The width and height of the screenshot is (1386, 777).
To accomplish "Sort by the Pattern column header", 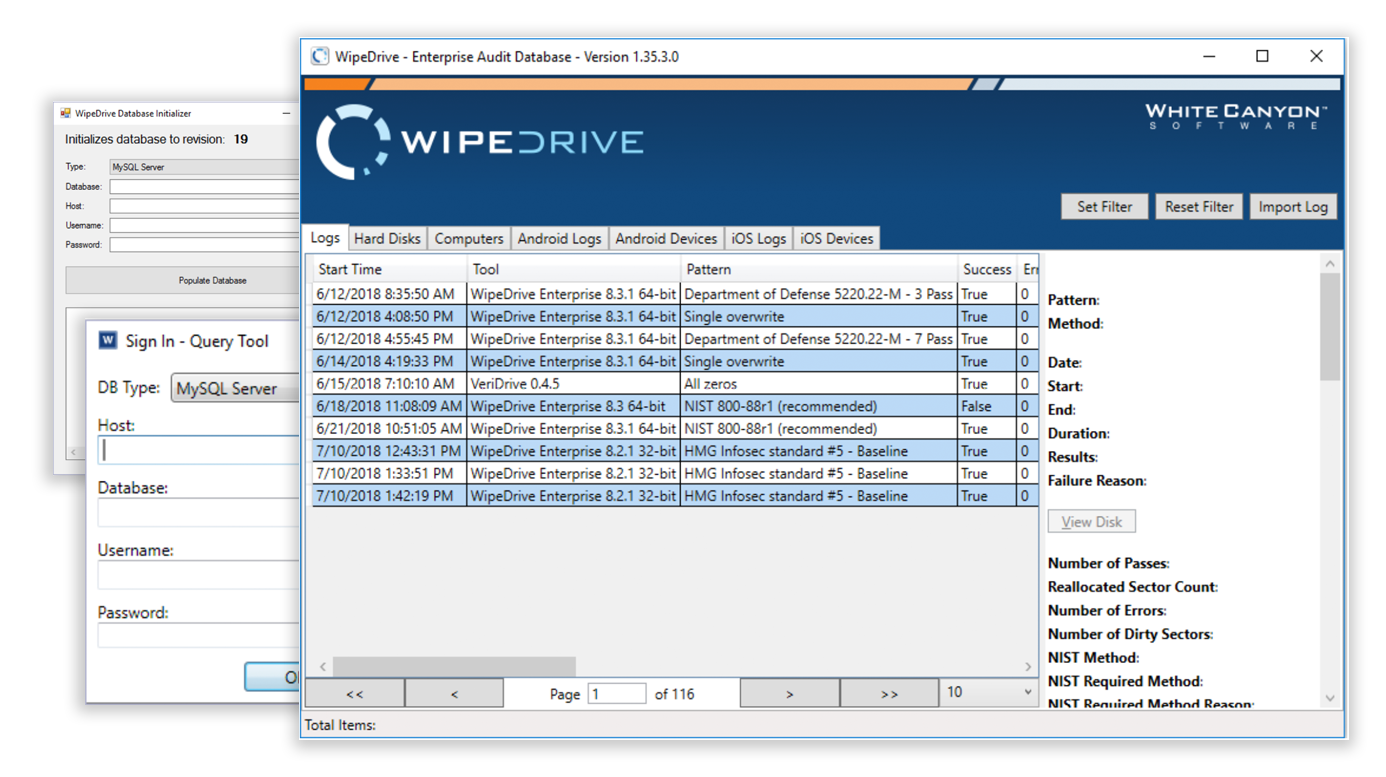I will (x=819, y=269).
